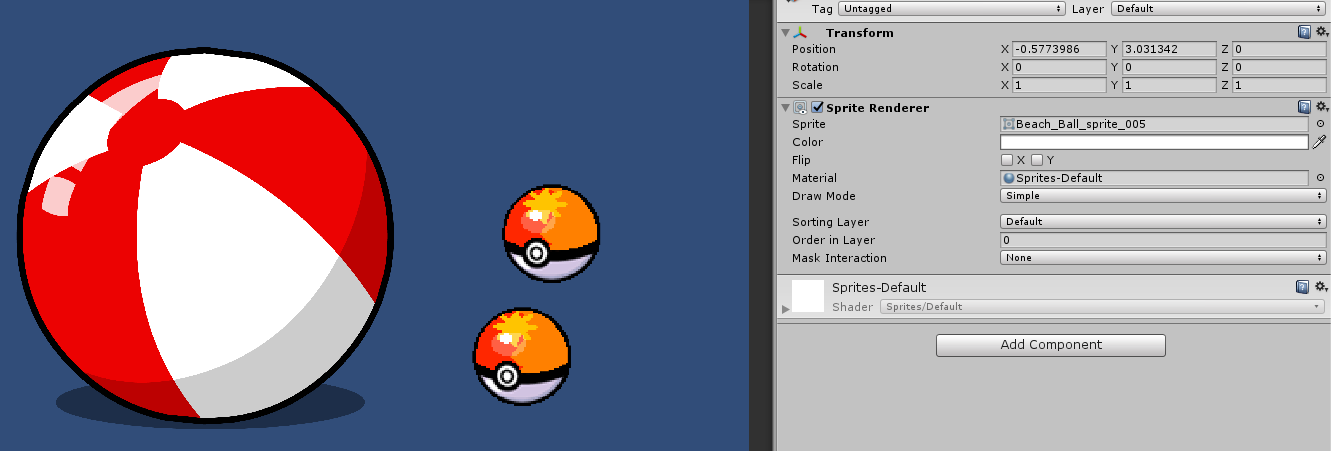Pick a color with the eyedropper icon
Screen dimensions: 1331x451
point(1319,142)
